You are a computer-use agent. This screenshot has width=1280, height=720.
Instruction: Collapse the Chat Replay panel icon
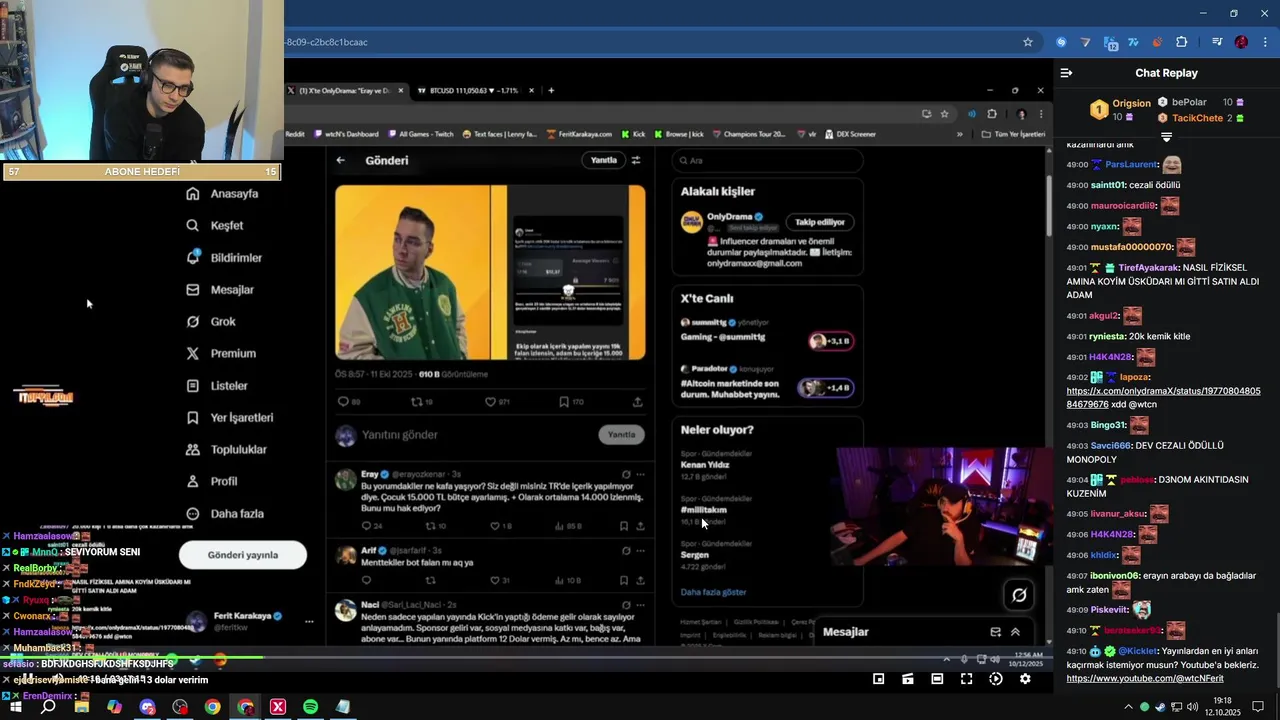(1066, 73)
